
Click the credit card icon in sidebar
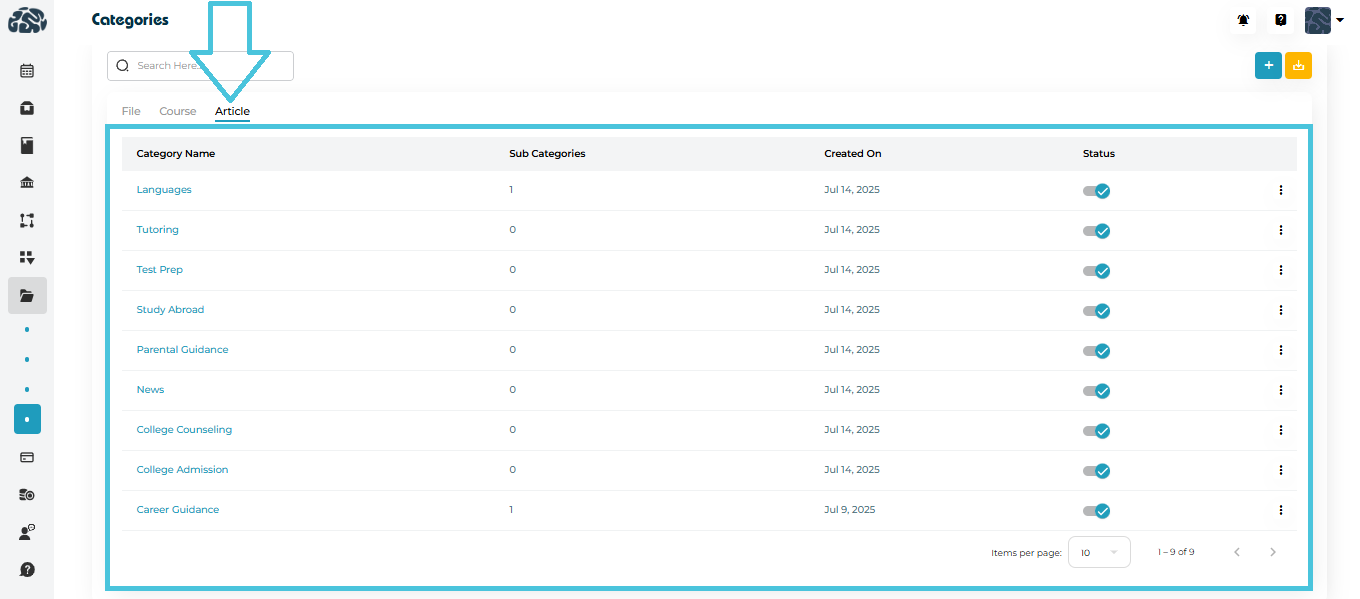(27, 457)
